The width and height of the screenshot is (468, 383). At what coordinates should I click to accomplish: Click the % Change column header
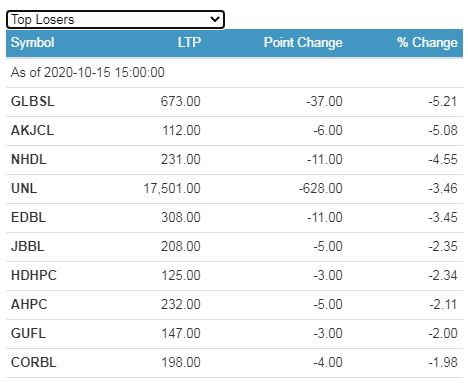click(427, 43)
